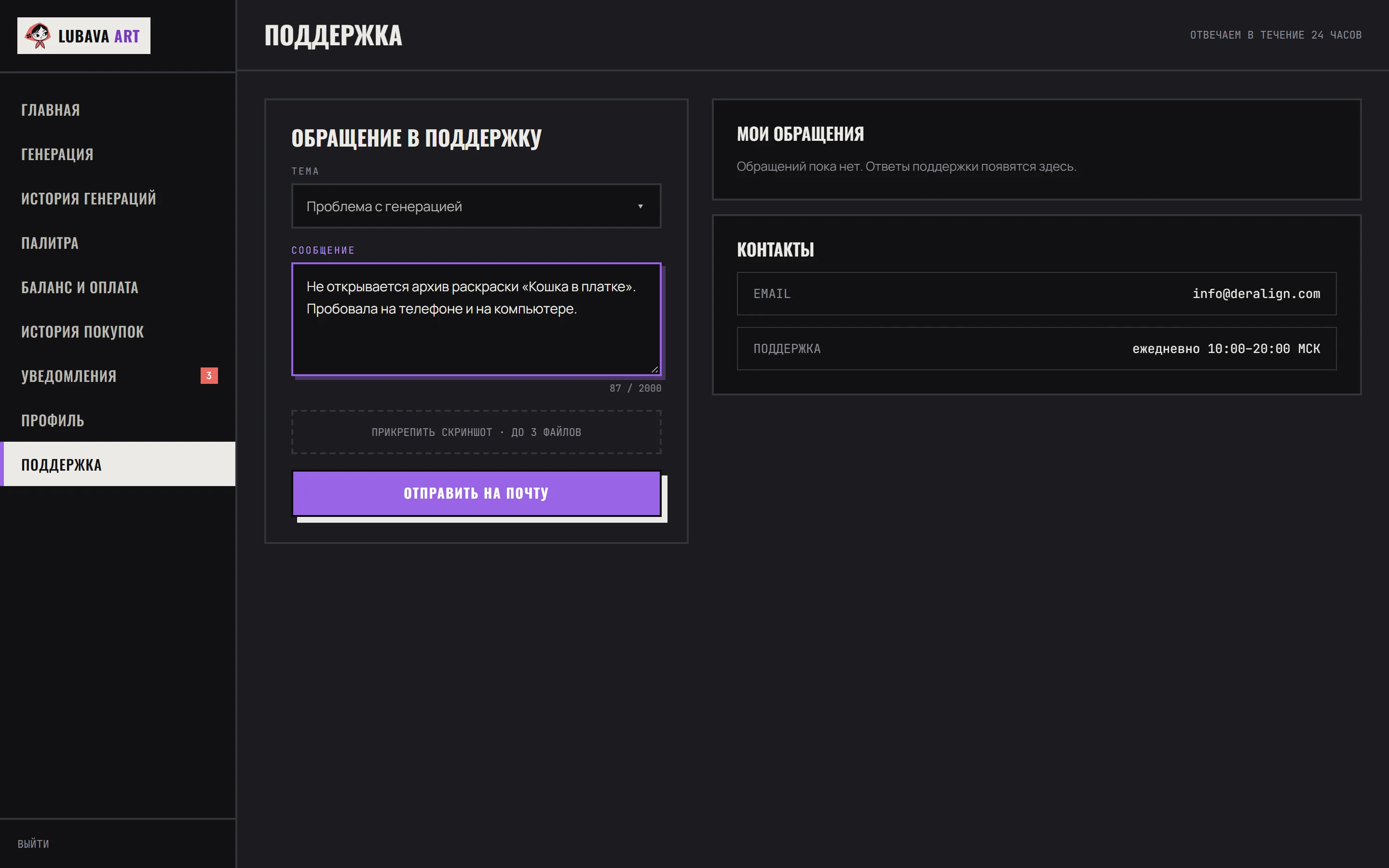Click the textarea resize handle in the message field
This screenshot has width=1389, height=868.
654,369
